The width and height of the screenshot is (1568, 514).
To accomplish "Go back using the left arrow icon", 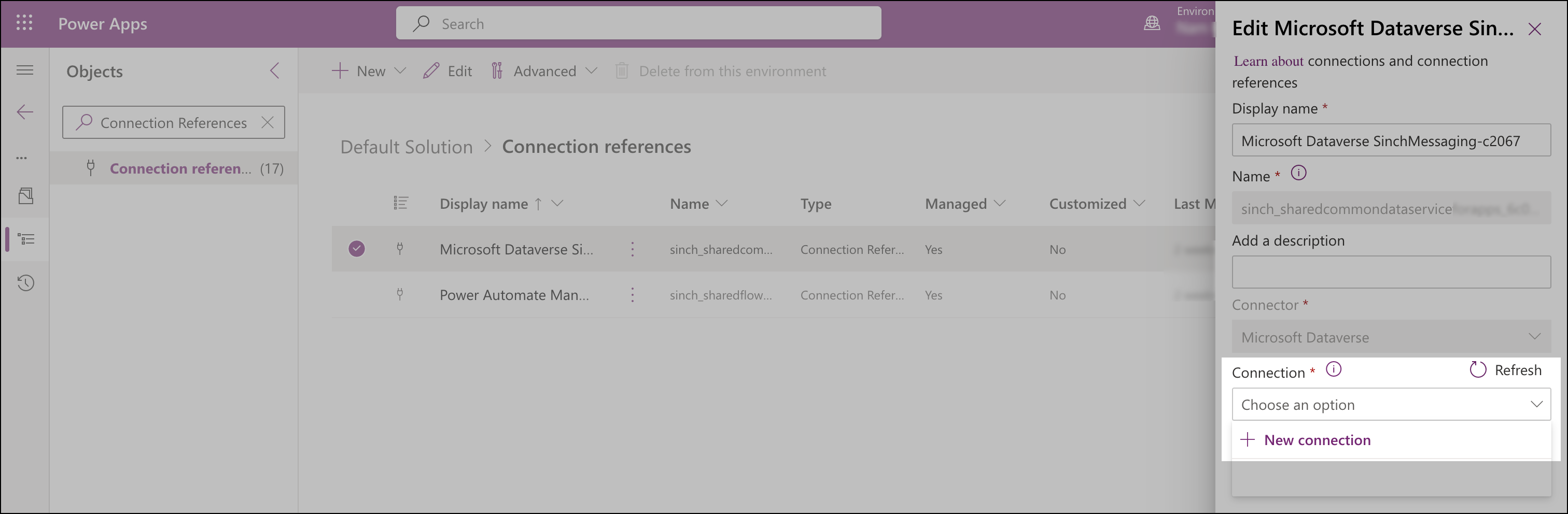I will [x=25, y=112].
